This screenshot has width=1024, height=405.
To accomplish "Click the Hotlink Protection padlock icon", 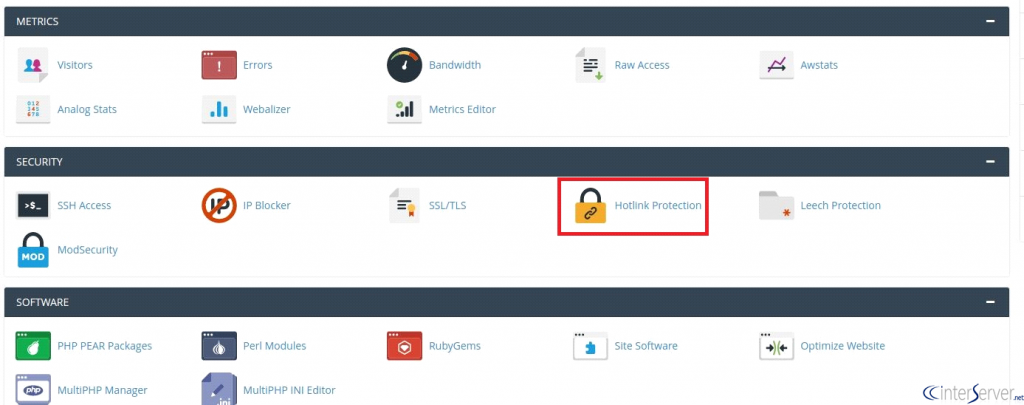I will (590, 205).
